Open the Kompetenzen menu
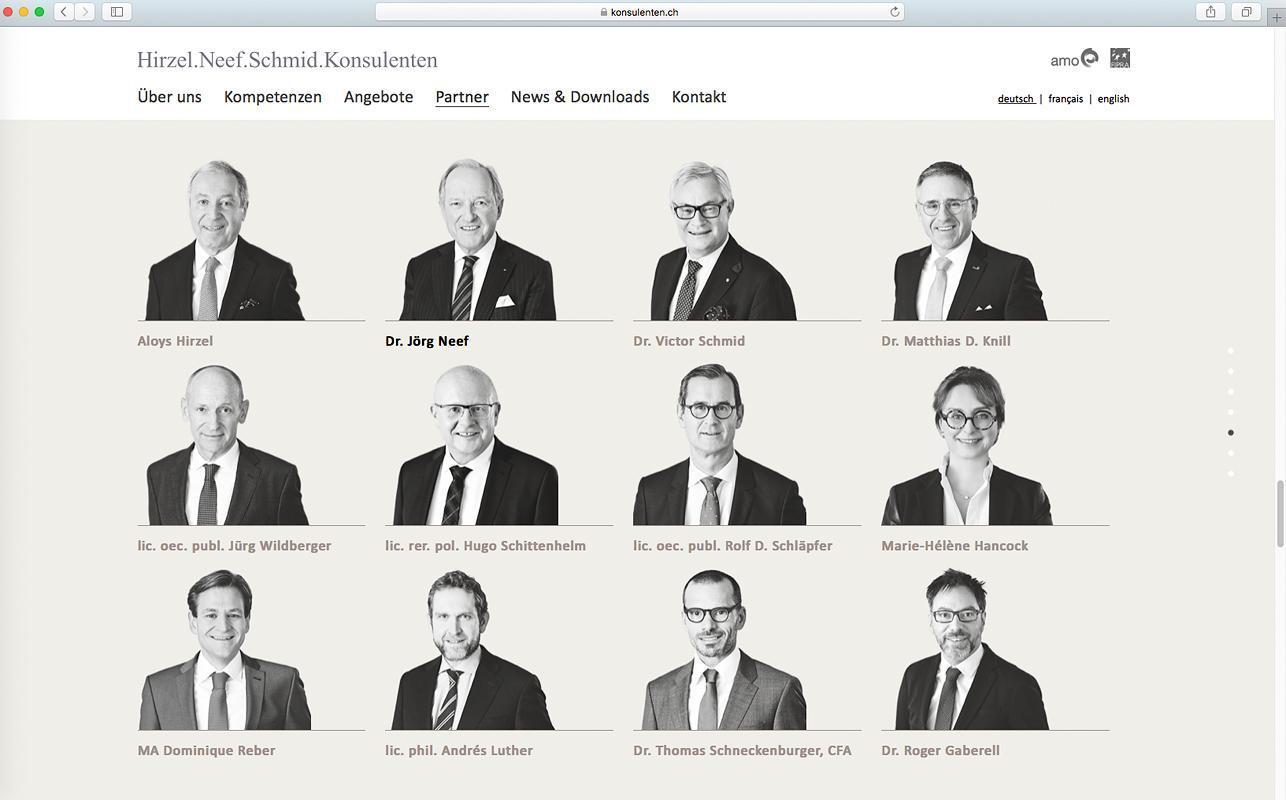1286x800 pixels. (x=273, y=97)
